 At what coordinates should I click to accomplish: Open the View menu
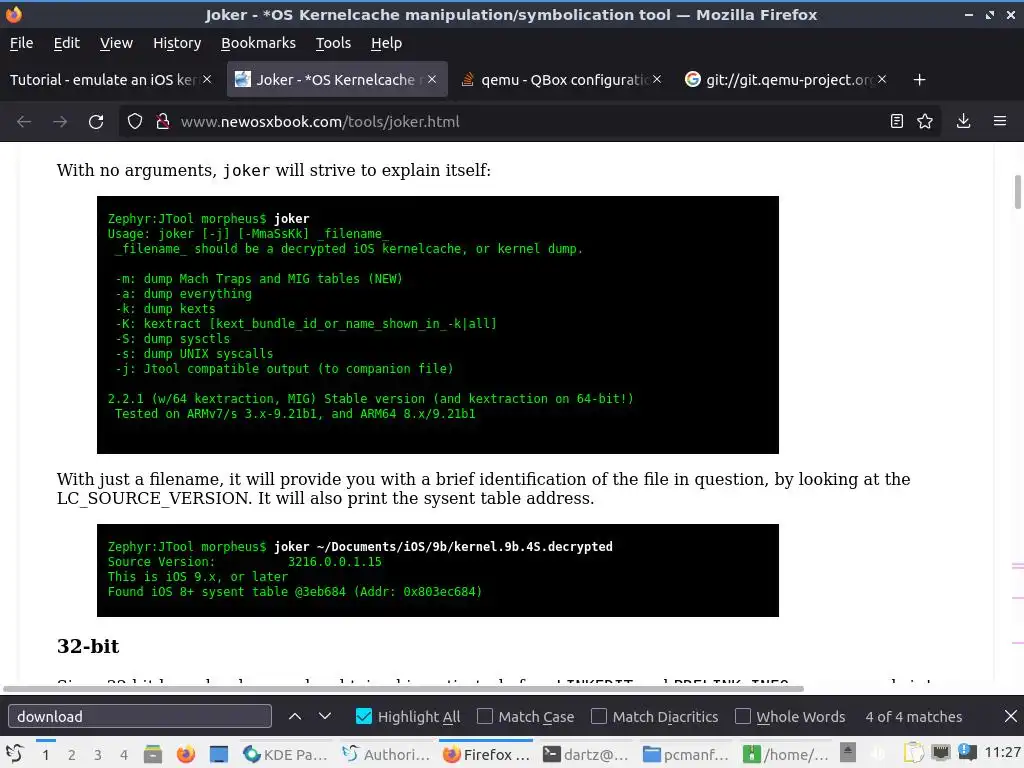coord(116,43)
